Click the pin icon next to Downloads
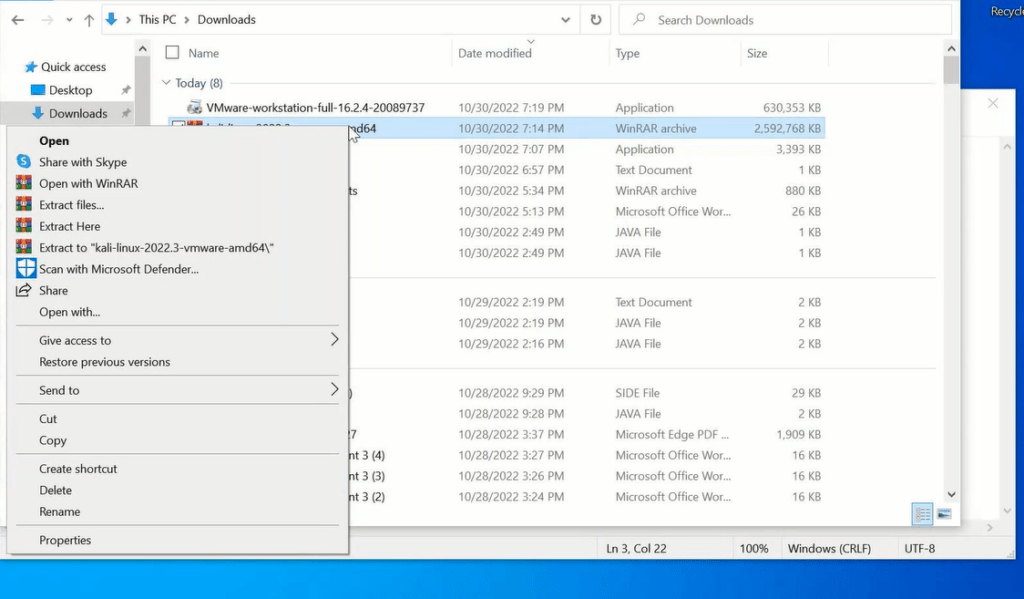Viewport: 1024px width, 599px height. tap(125, 114)
